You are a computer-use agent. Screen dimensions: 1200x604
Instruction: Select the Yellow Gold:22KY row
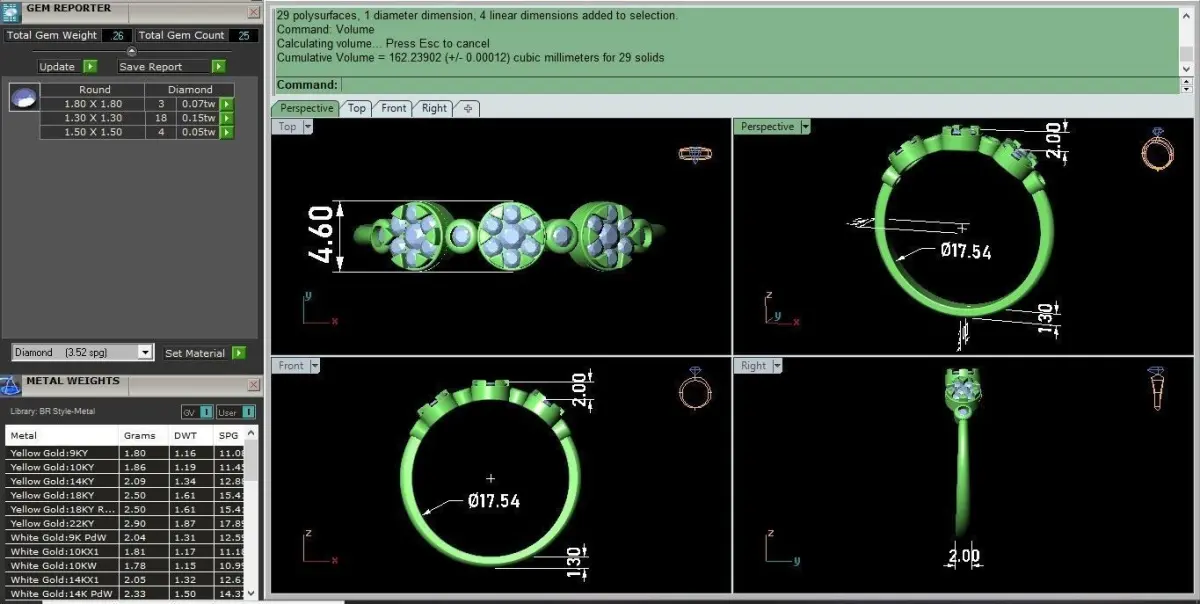pyautogui.click(x=125, y=523)
